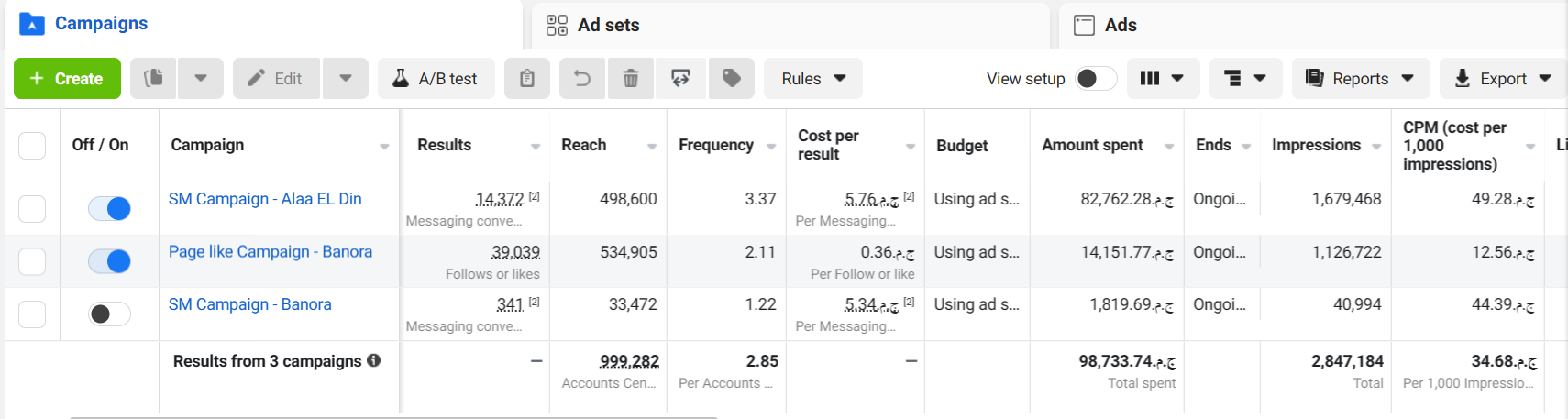1568x419 pixels.
Task: Click the Ads window icon
Action: pyautogui.click(x=1084, y=26)
